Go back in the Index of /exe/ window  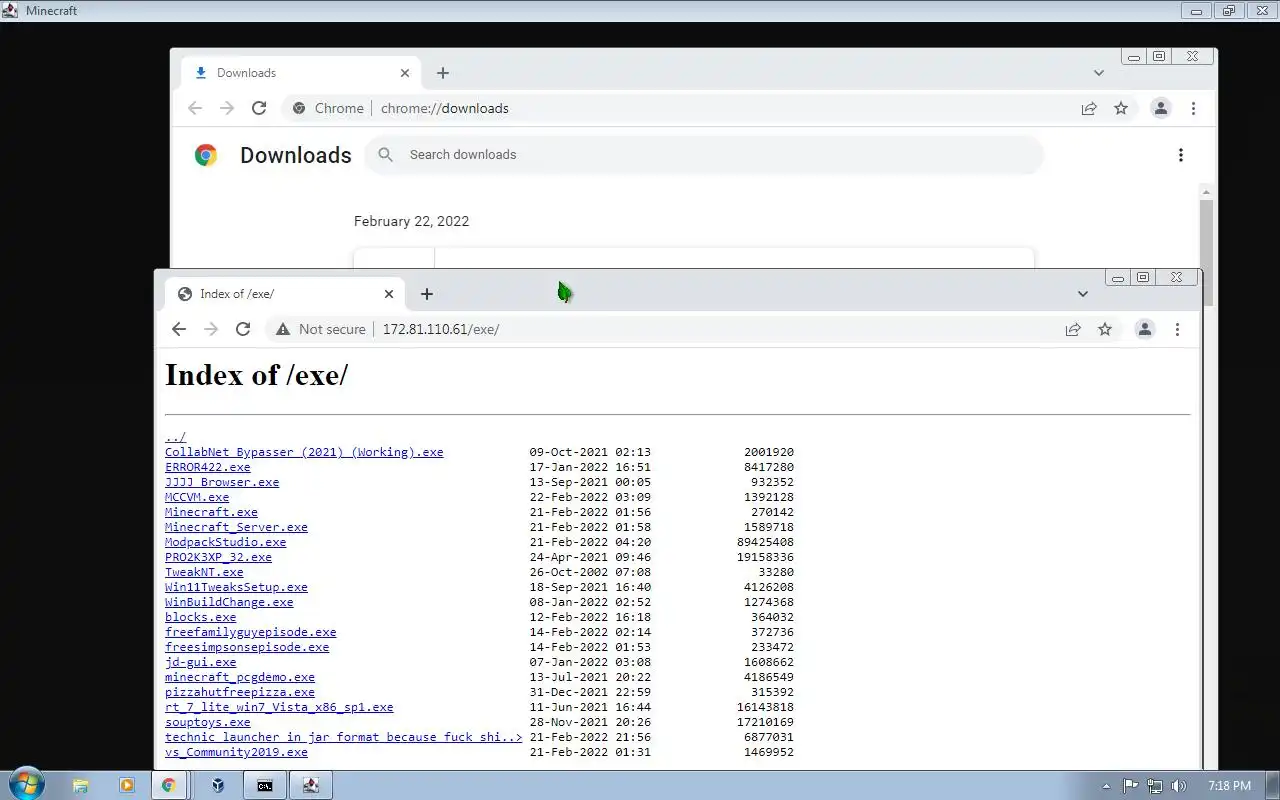click(179, 329)
